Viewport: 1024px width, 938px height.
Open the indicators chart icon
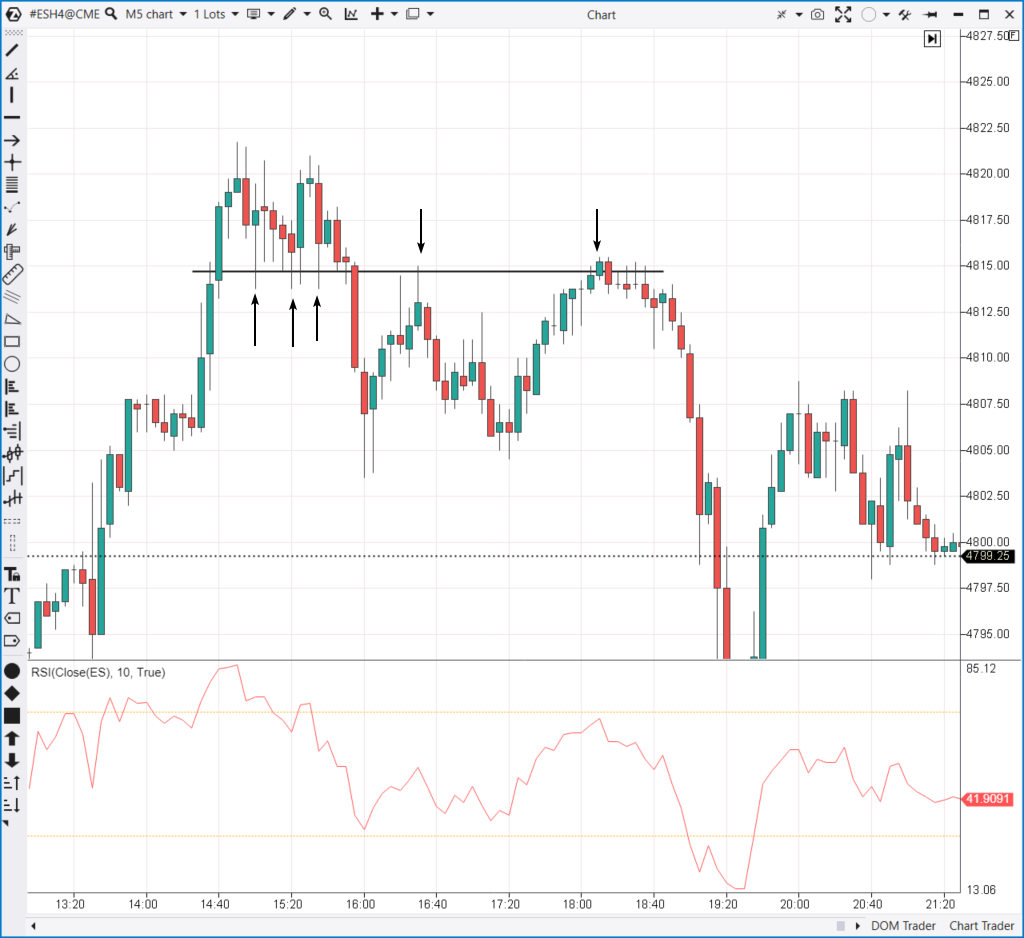[351, 14]
